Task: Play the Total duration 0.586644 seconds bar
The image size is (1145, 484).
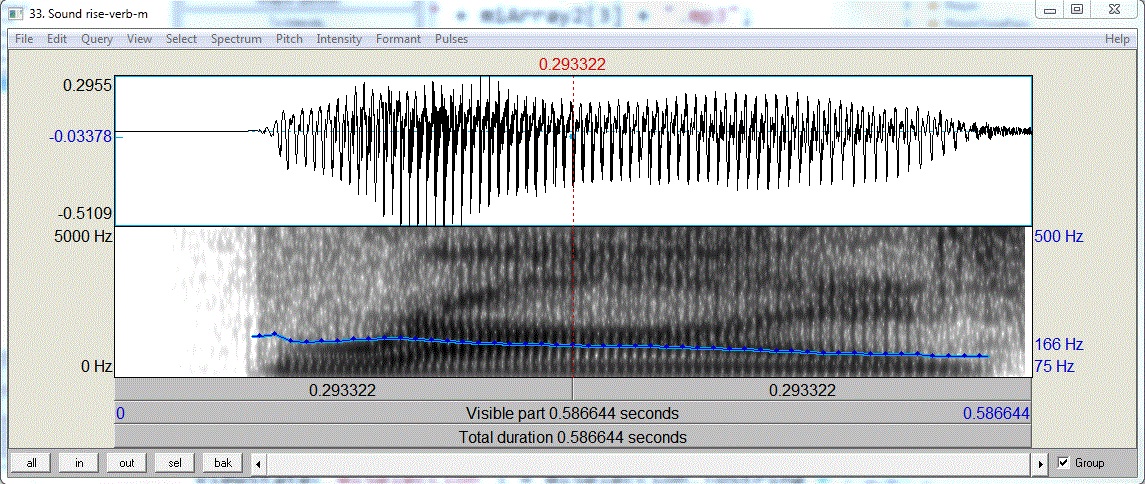Action: coord(572,438)
